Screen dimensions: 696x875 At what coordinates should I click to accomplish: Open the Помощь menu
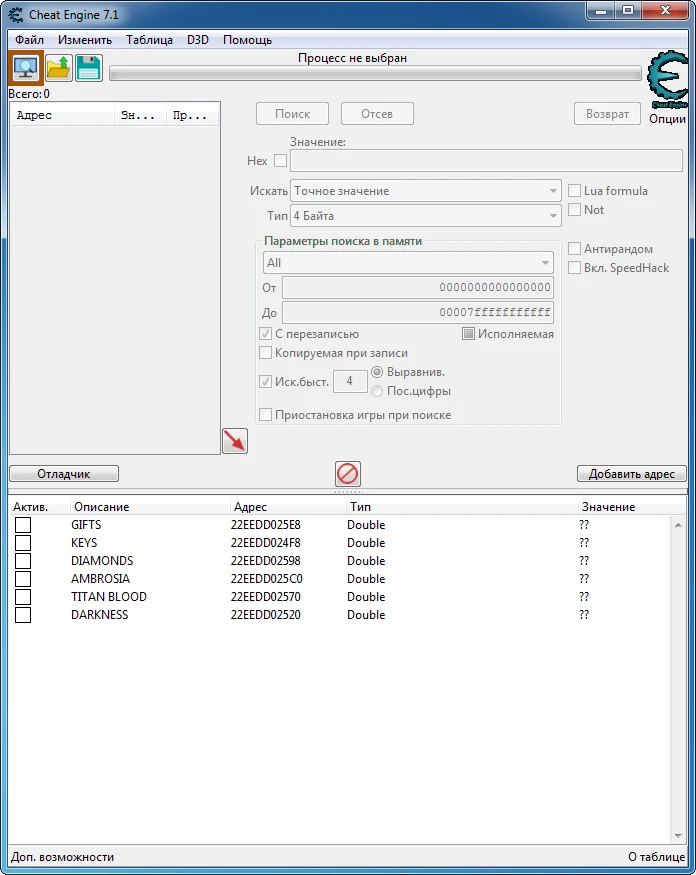click(247, 40)
